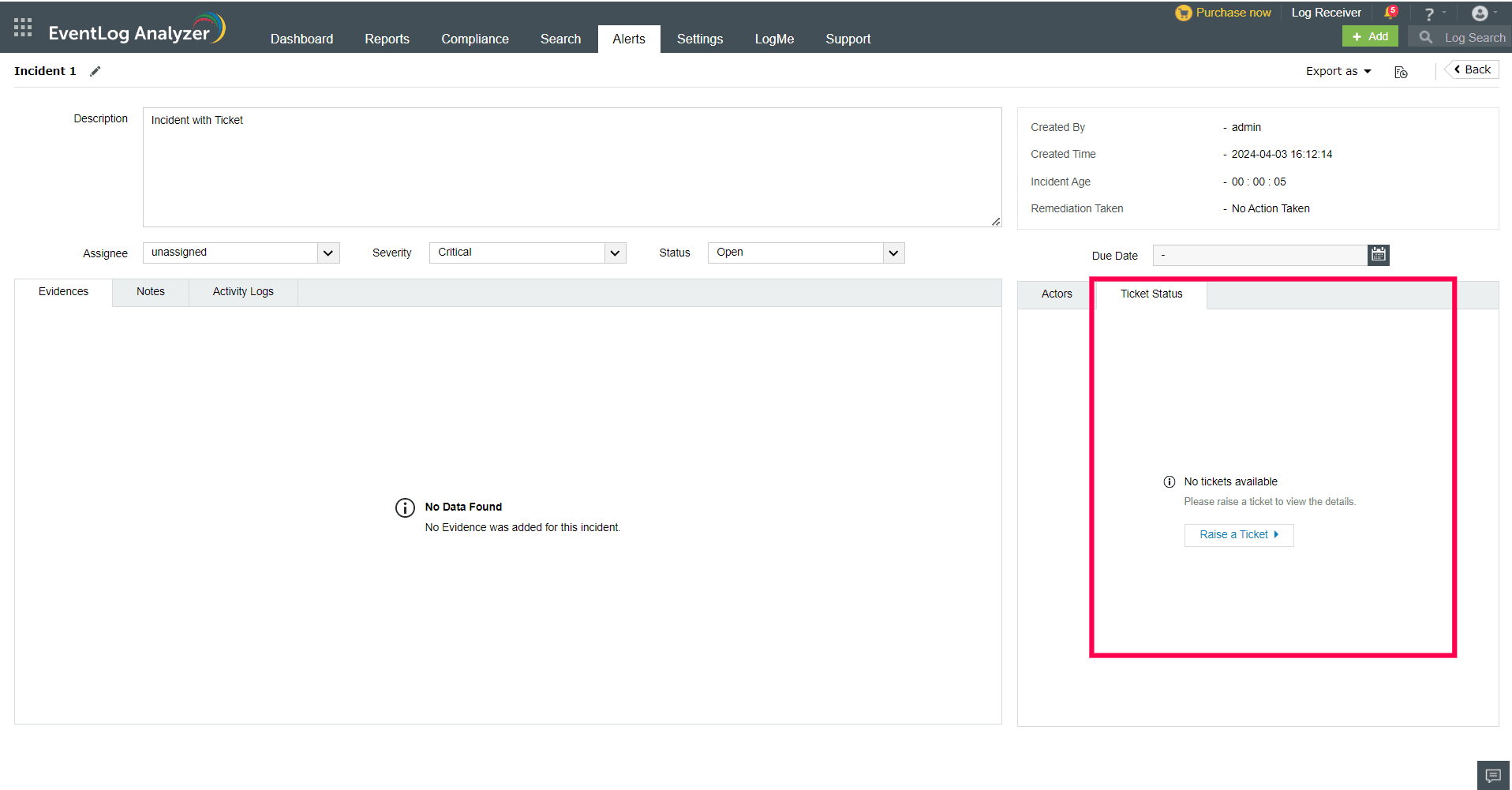Click into the Description text area
The height and width of the screenshot is (790, 1512).
pyautogui.click(x=572, y=167)
